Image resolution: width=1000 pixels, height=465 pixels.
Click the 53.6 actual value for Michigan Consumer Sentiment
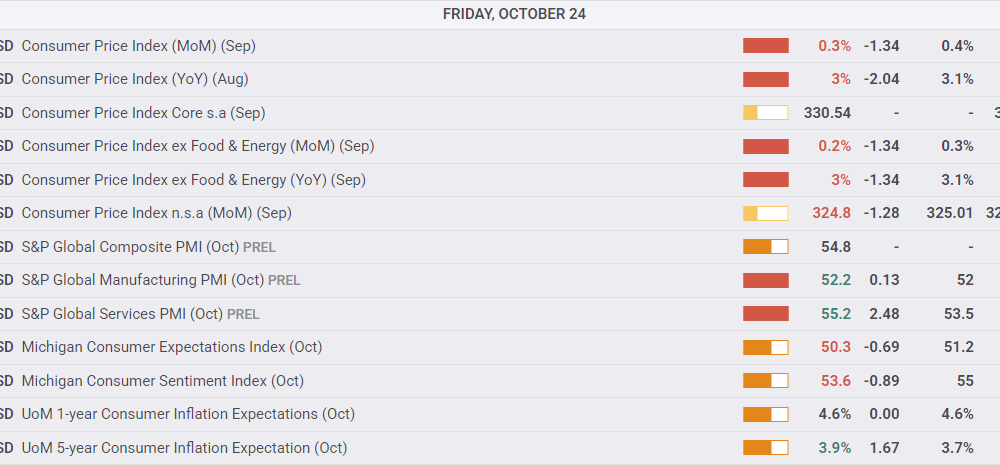(836, 381)
